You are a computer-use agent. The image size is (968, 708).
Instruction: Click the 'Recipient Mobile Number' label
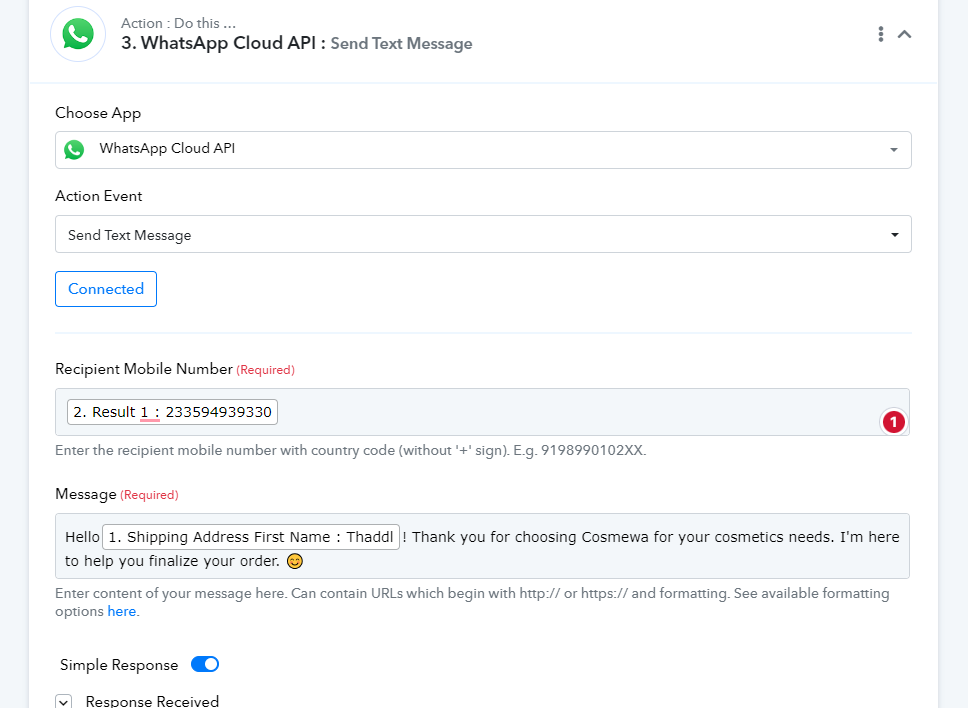[x=144, y=369]
